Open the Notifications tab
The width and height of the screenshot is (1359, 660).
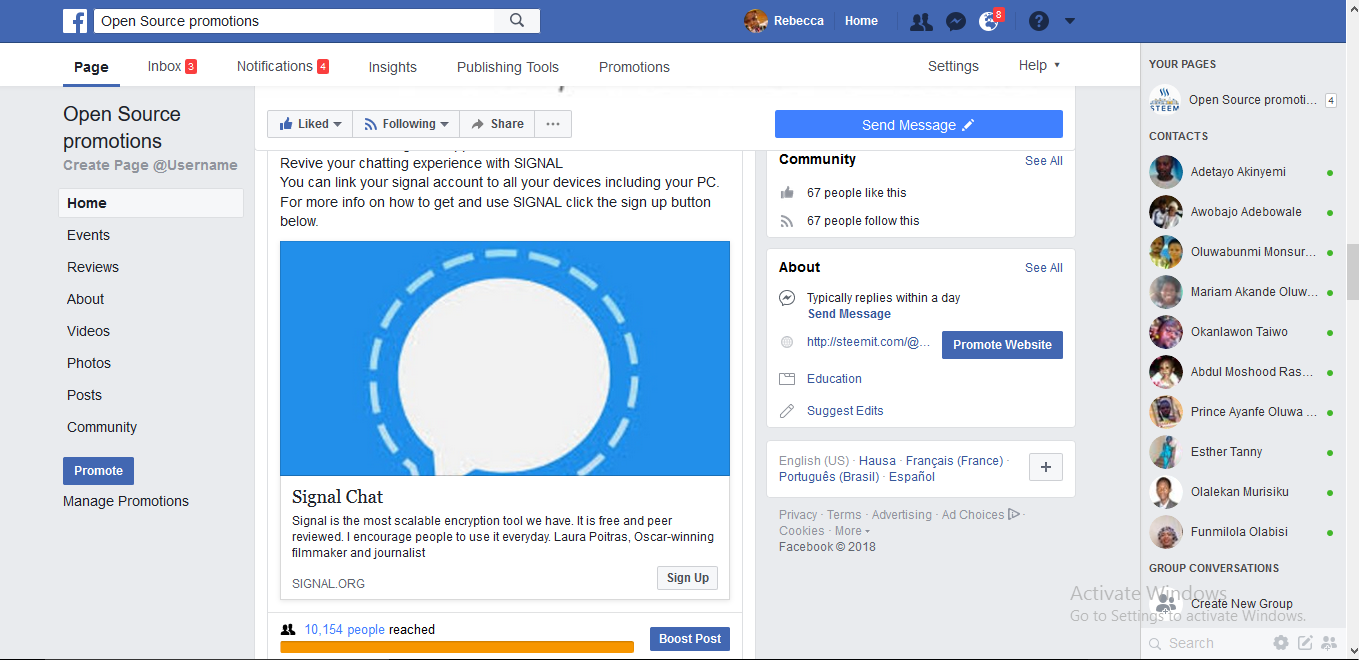[x=283, y=66]
